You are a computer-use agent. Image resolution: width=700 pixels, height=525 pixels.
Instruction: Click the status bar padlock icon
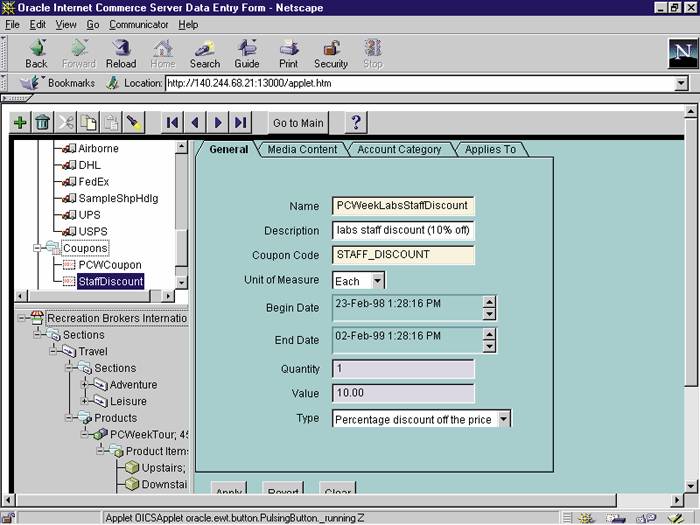pos(8,518)
